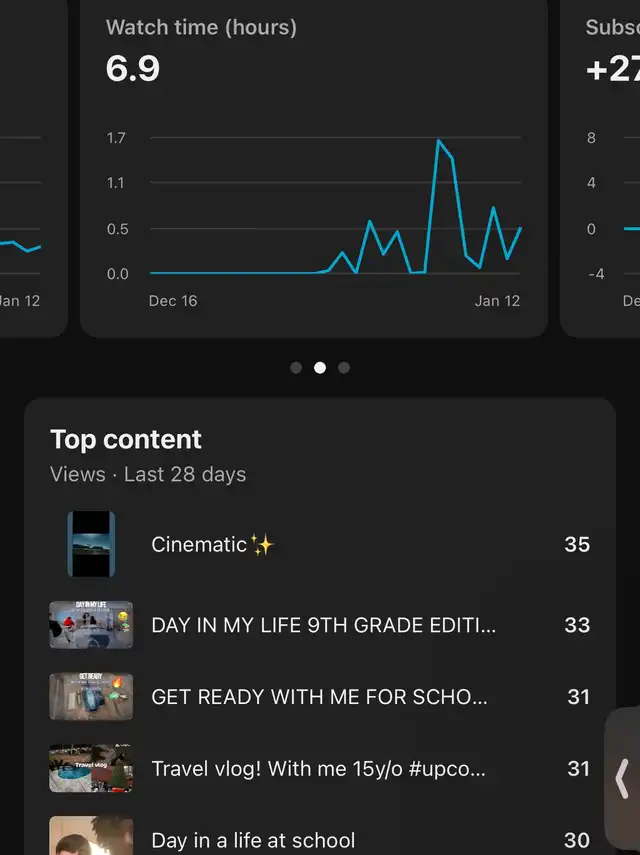Open the Travel vlog video thumbnail

click(x=91, y=768)
